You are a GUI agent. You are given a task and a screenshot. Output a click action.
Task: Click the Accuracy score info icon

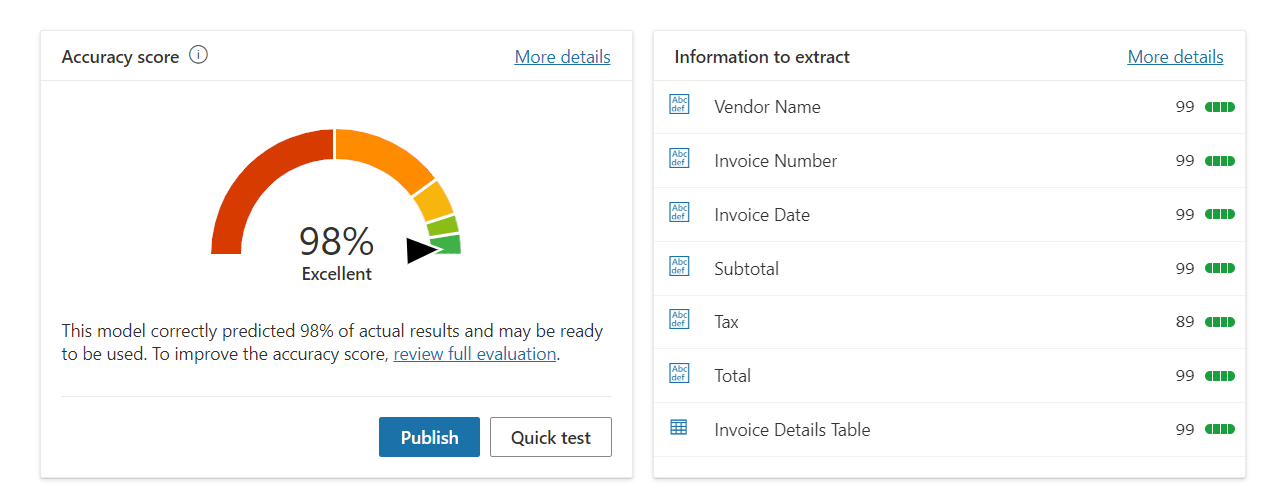pos(198,56)
